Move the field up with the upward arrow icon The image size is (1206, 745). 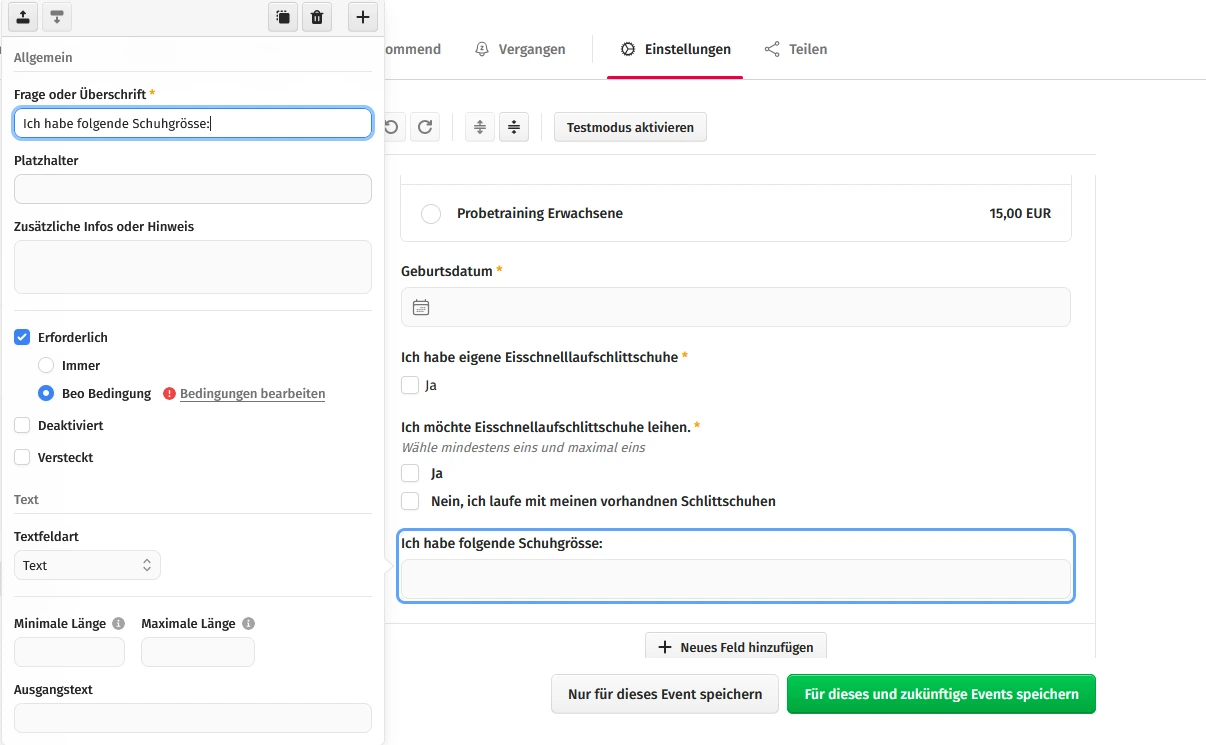22,17
